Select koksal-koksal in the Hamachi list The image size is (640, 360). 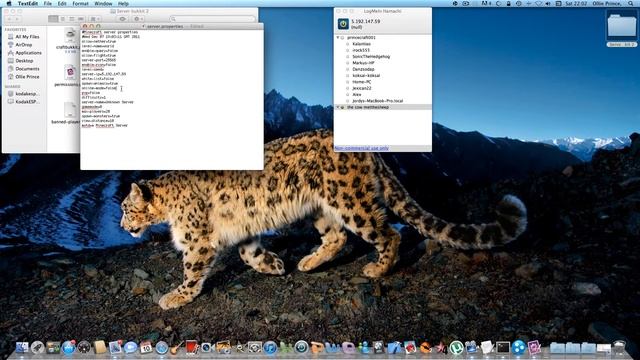click(x=366, y=76)
